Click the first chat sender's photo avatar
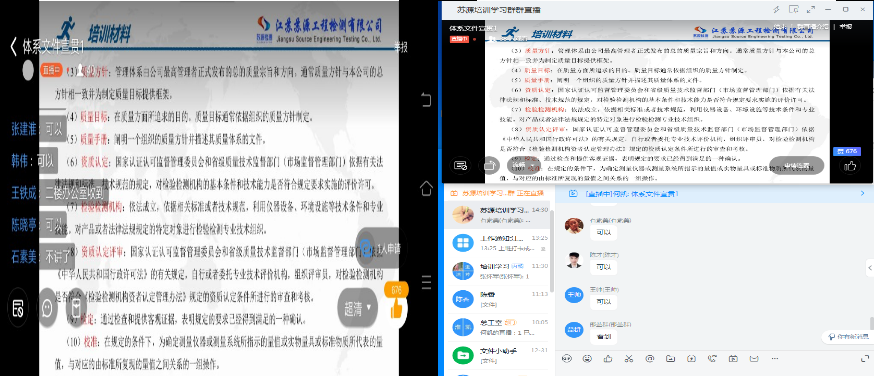The width and height of the screenshot is (874, 376). pyautogui.click(x=574, y=226)
